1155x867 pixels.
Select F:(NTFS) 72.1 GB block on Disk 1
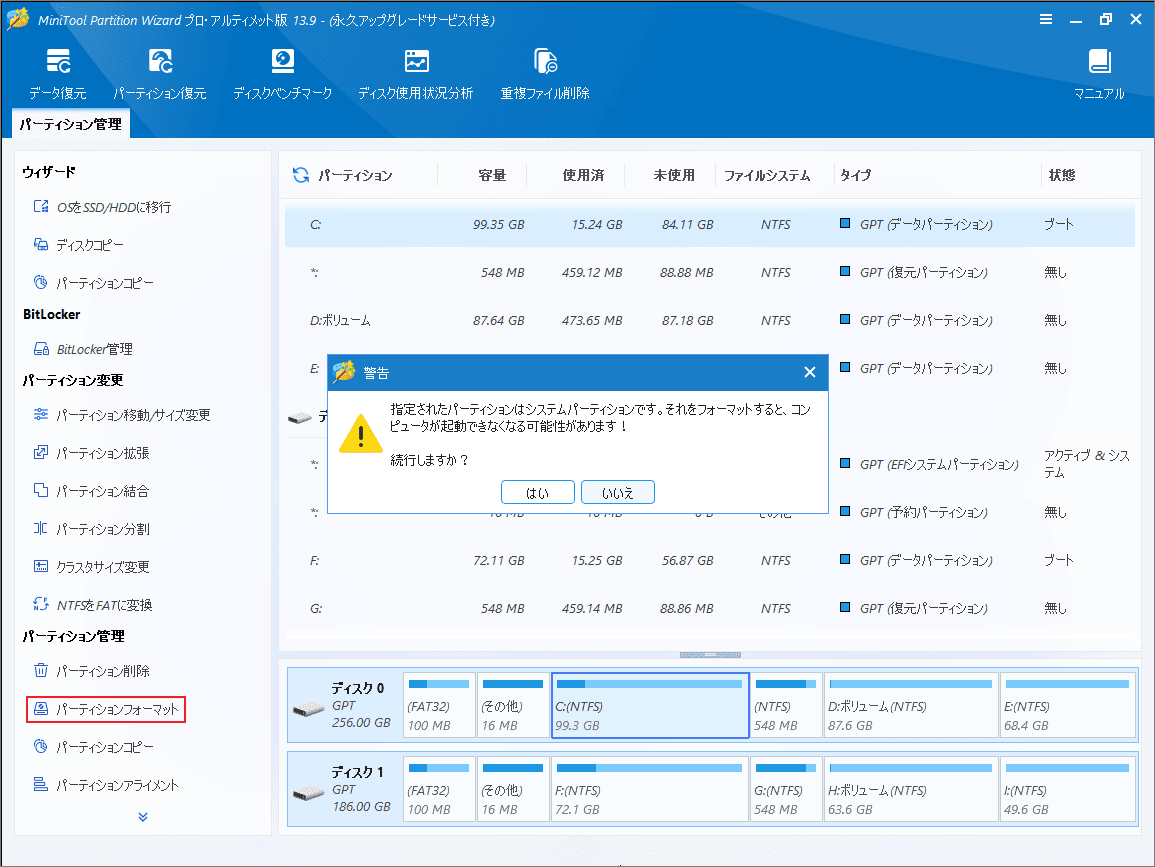650,789
